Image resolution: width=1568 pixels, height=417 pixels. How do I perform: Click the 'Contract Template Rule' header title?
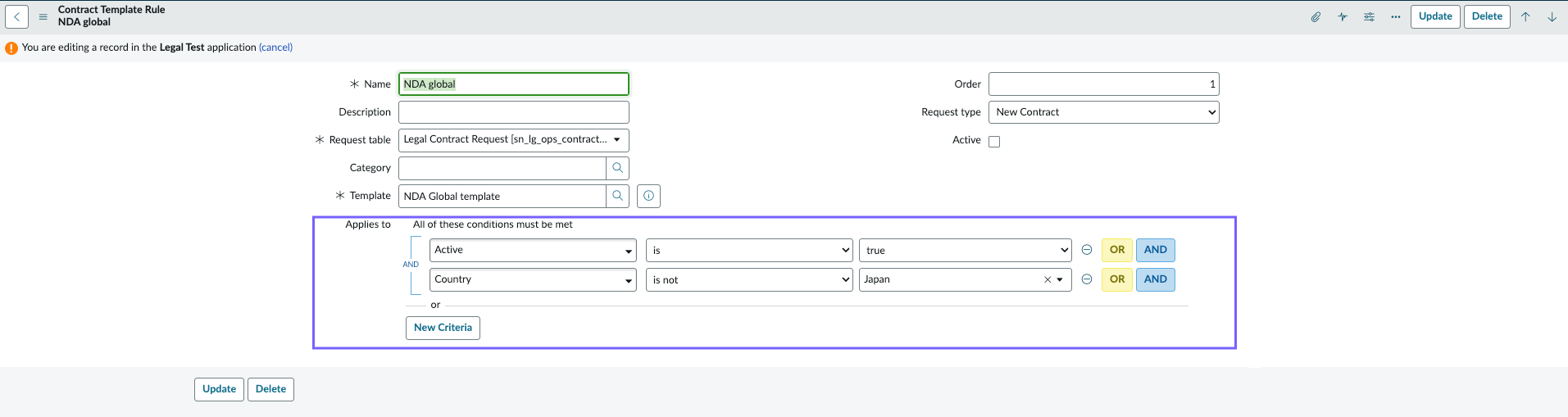(x=111, y=10)
